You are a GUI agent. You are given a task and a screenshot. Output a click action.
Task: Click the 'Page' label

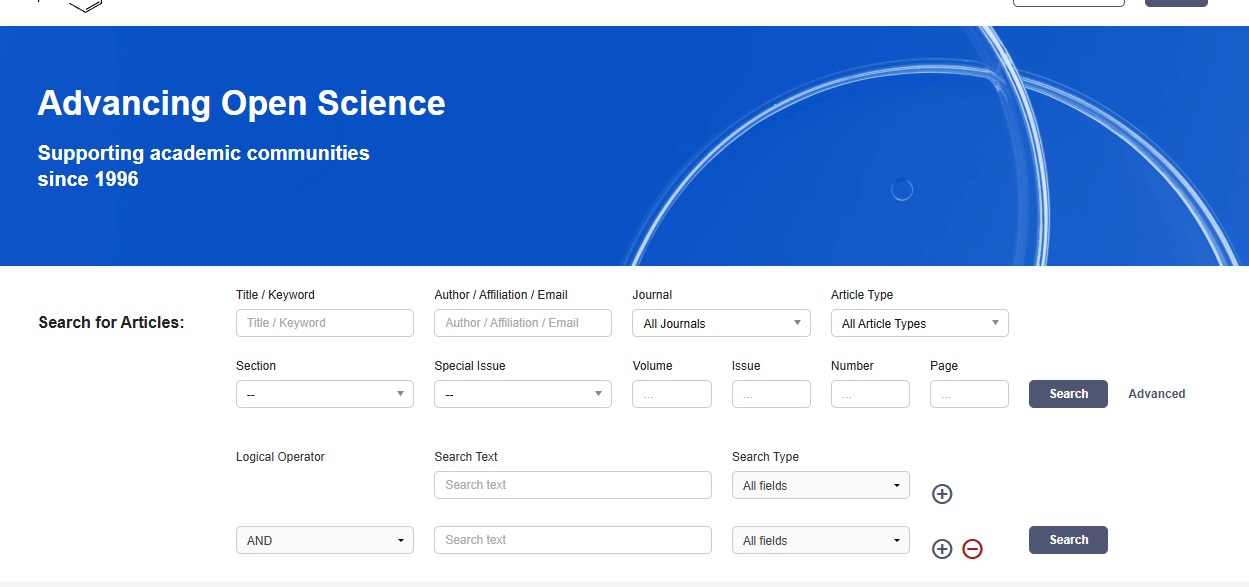coord(944,366)
